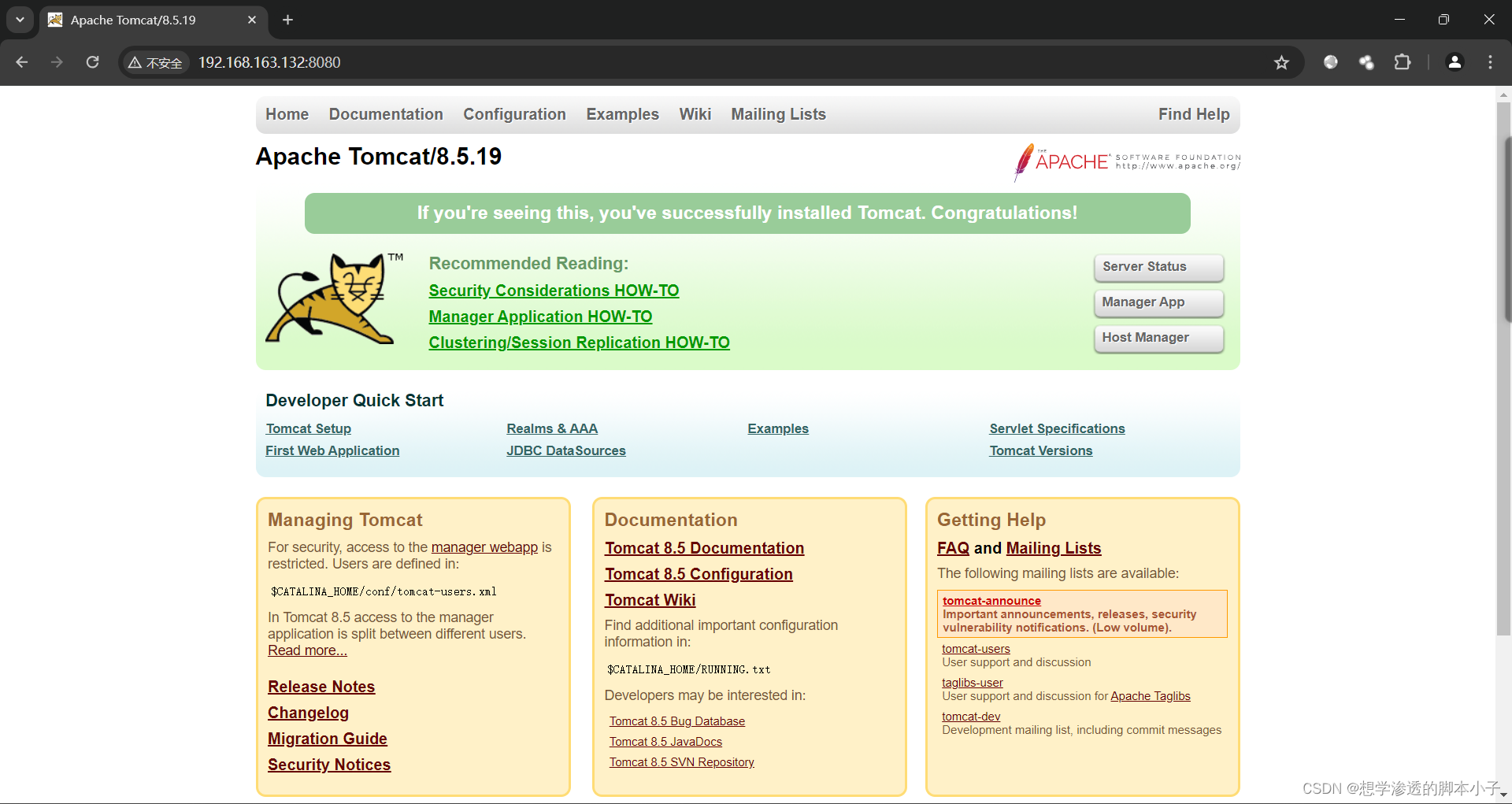The image size is (1512, 804).
Task: Open the Tomcat Setup link
Action: point(309,428)
